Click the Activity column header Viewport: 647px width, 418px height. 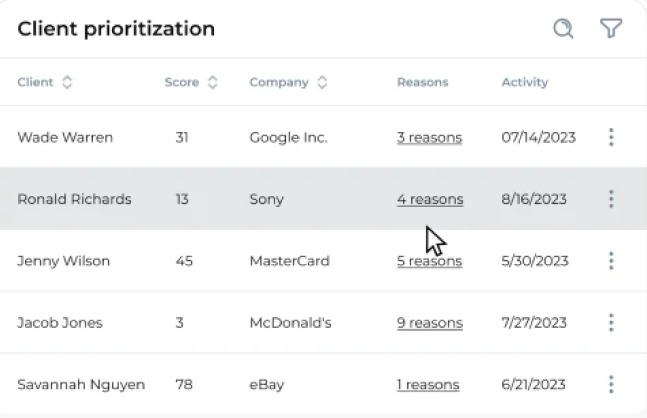pos(525,82)
